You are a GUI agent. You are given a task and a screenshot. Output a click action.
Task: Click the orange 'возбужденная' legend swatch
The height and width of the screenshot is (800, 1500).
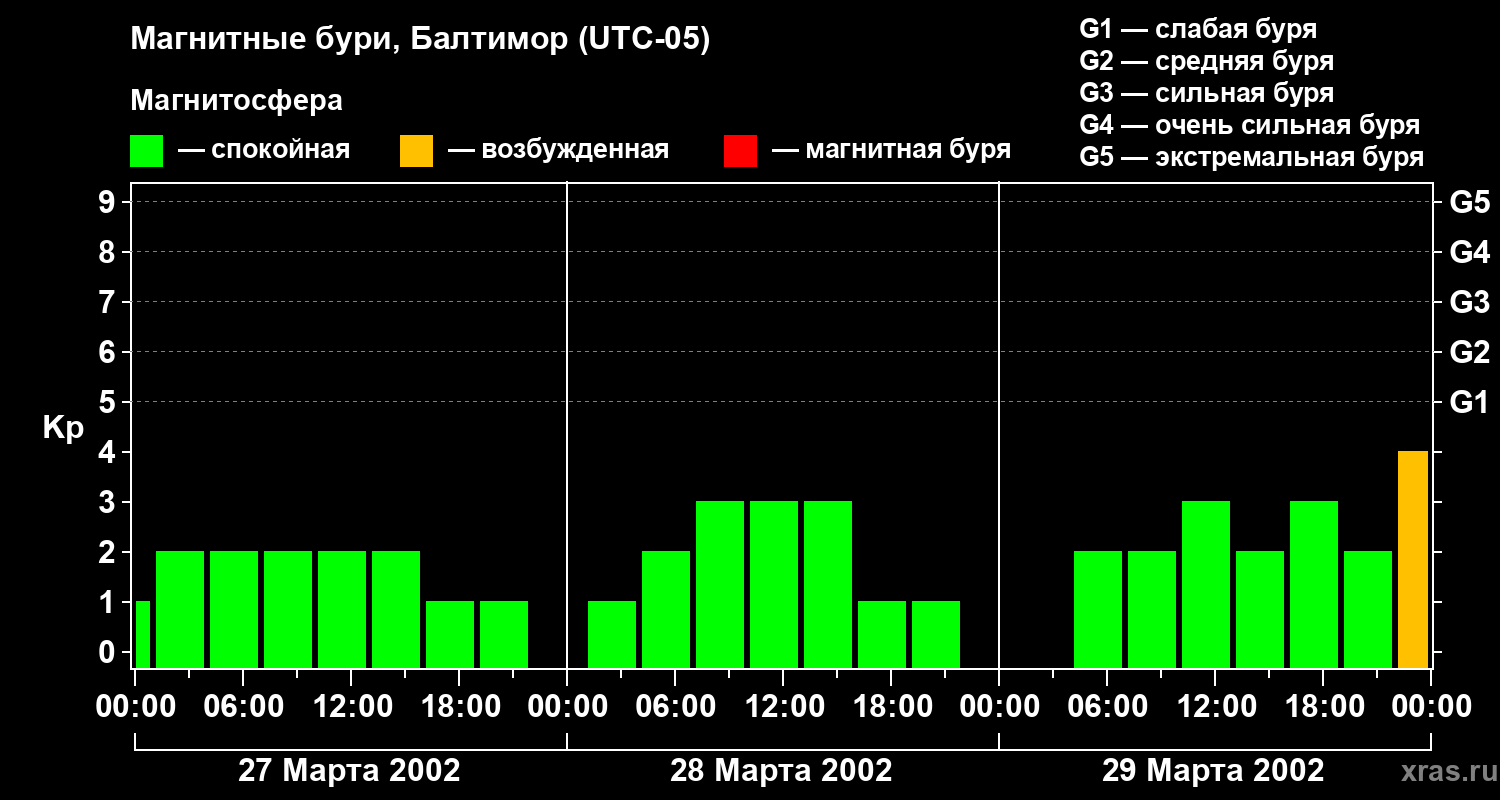pyautogui.click(x=416, y=151)
